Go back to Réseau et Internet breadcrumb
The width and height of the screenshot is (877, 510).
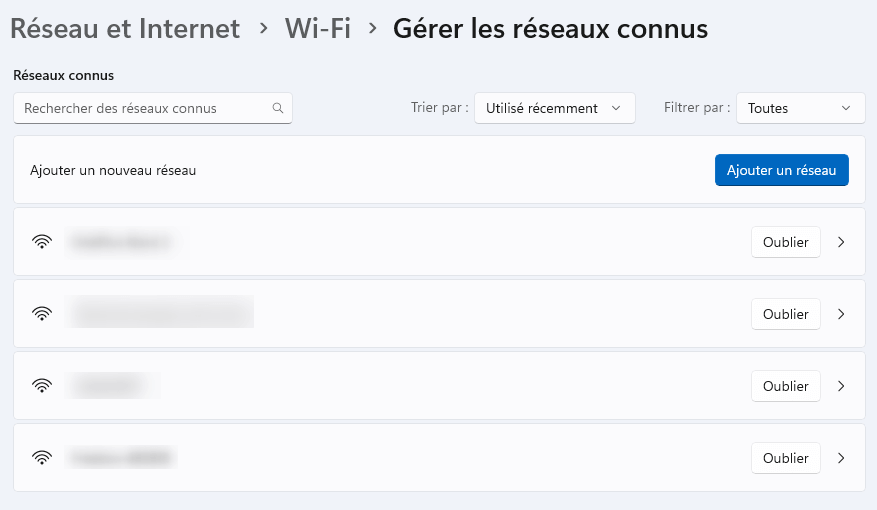[x=125, y=29]
